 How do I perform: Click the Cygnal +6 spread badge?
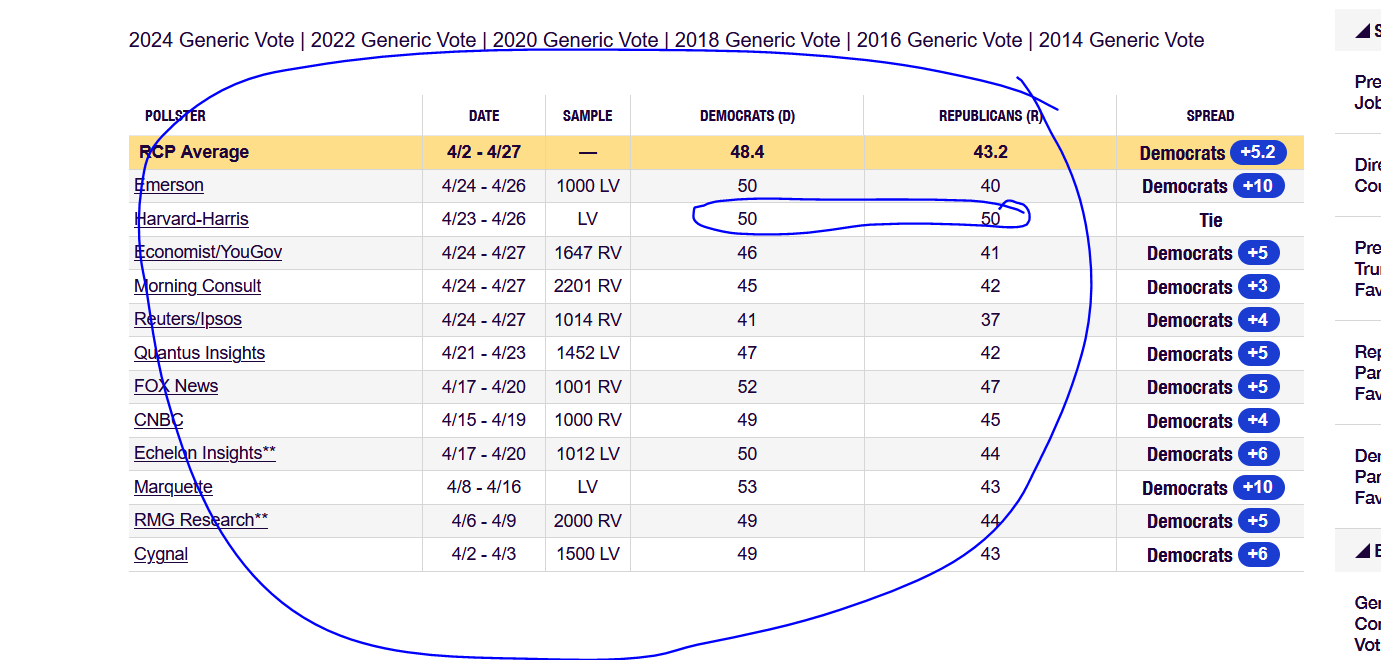coord(1258,555)
